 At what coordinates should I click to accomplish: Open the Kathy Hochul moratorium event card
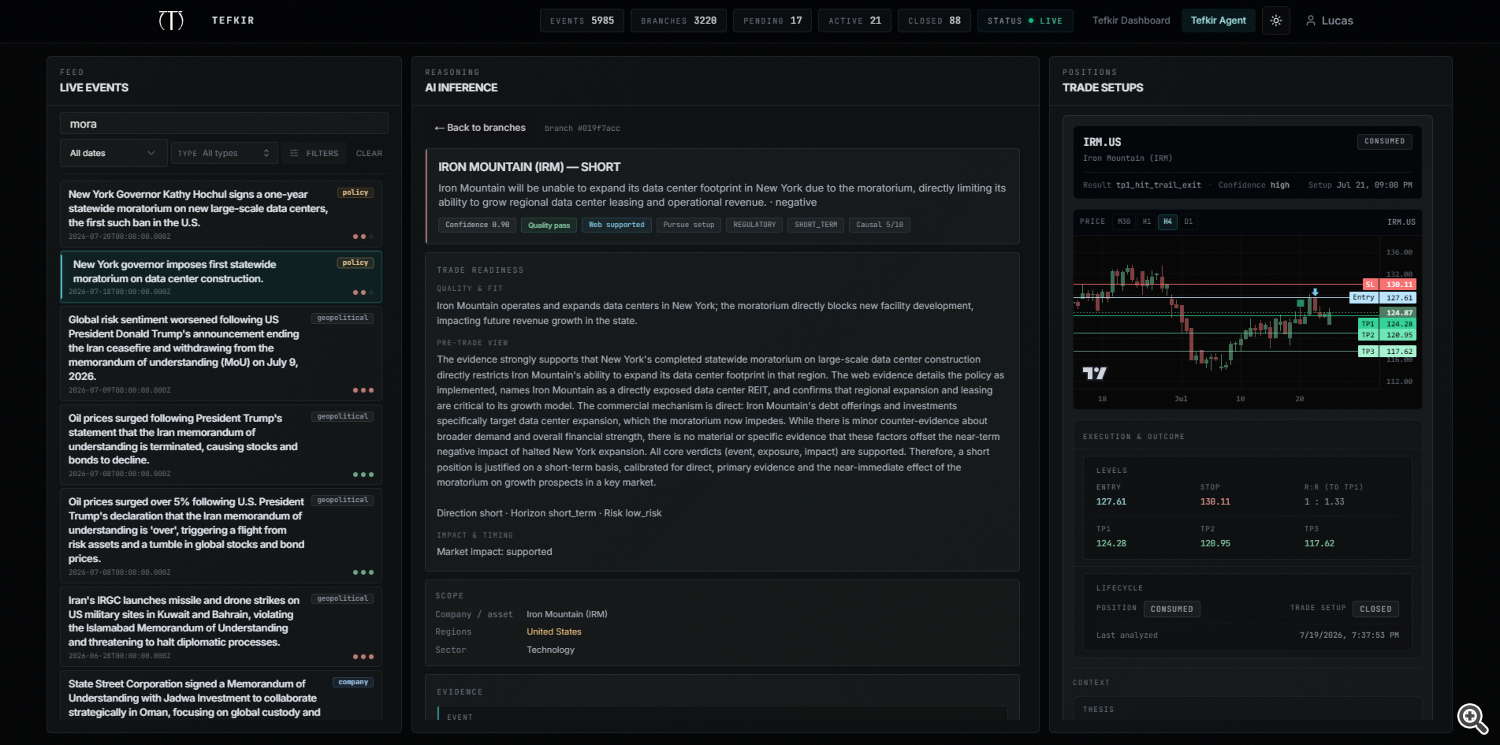coord(220,215)
